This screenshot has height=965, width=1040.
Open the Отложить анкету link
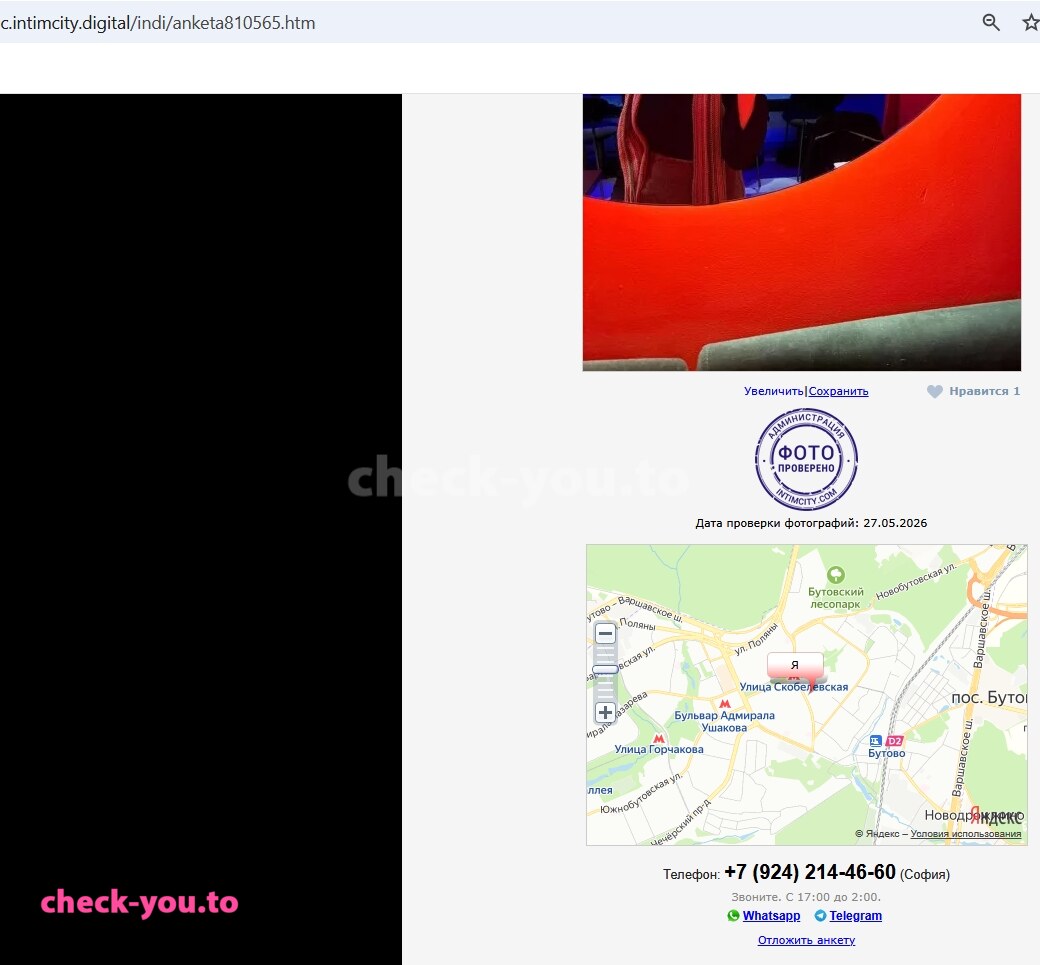tap(807, 940)
